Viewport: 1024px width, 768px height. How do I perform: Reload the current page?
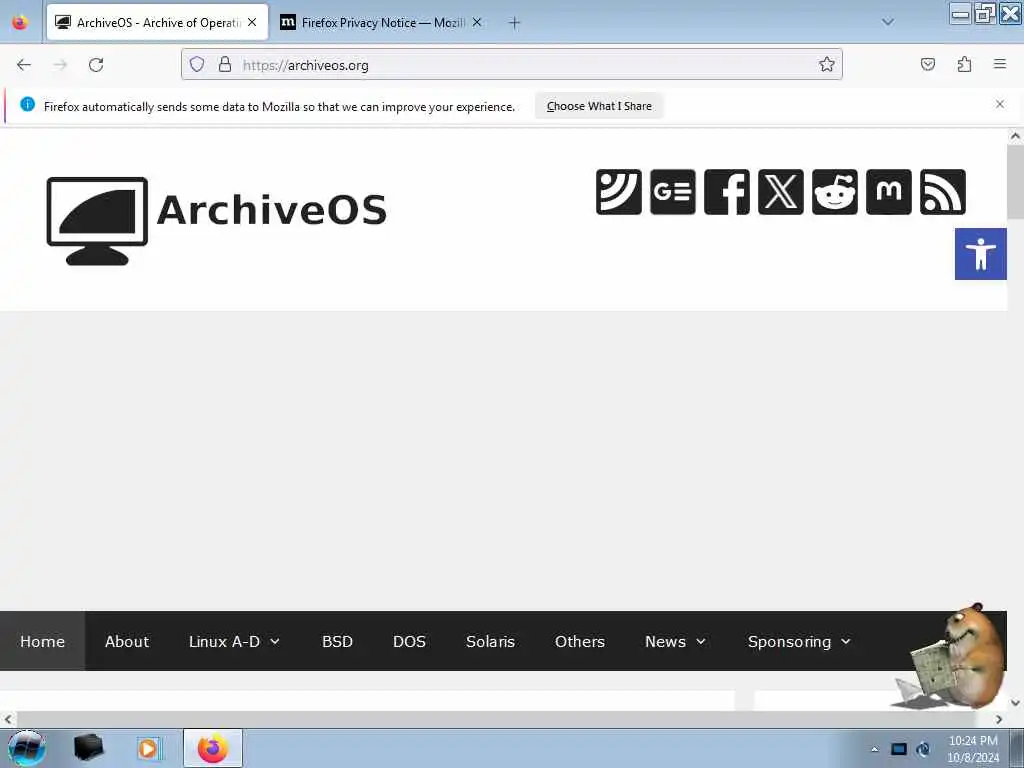click(x=96, y=65)
